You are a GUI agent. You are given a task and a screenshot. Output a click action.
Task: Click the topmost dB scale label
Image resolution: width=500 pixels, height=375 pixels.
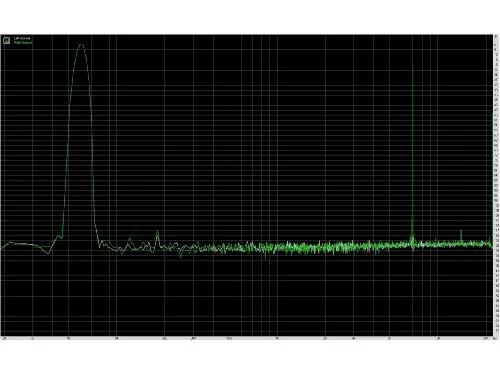(497, 37)
